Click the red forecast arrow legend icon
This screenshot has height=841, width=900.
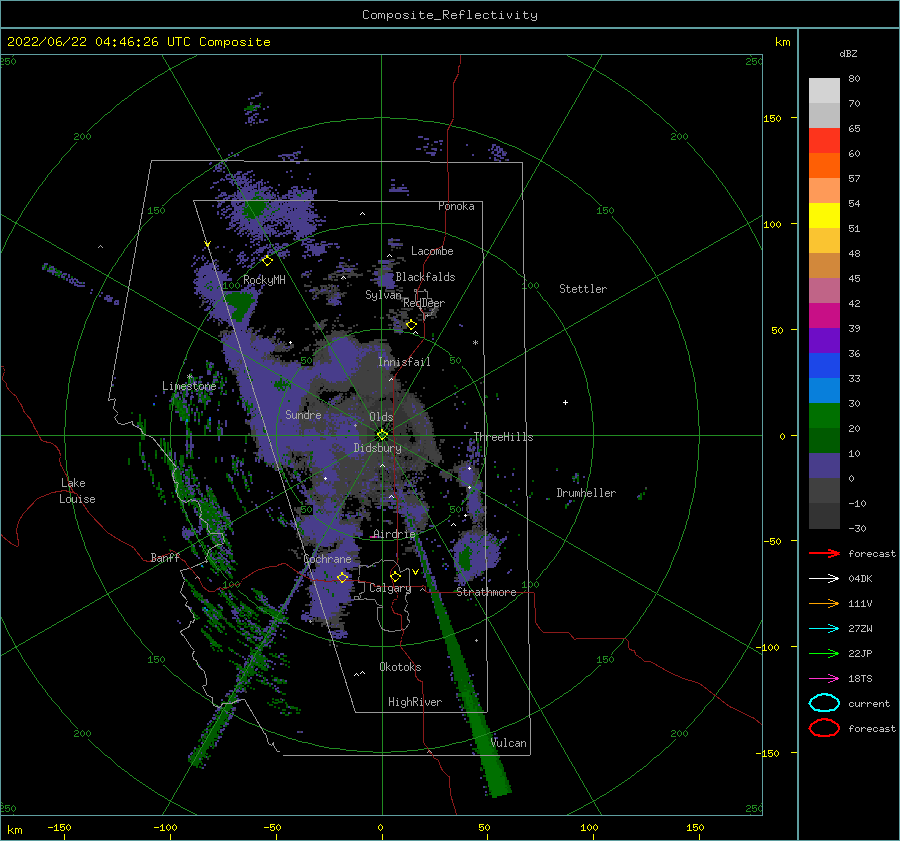coord(824,553)
